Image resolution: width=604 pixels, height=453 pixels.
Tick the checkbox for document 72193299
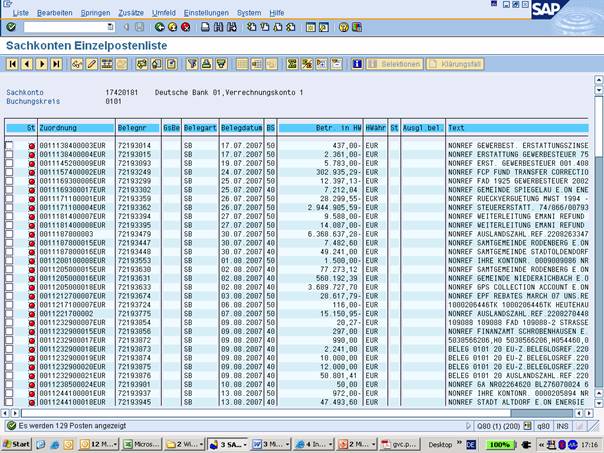[9, 181]
